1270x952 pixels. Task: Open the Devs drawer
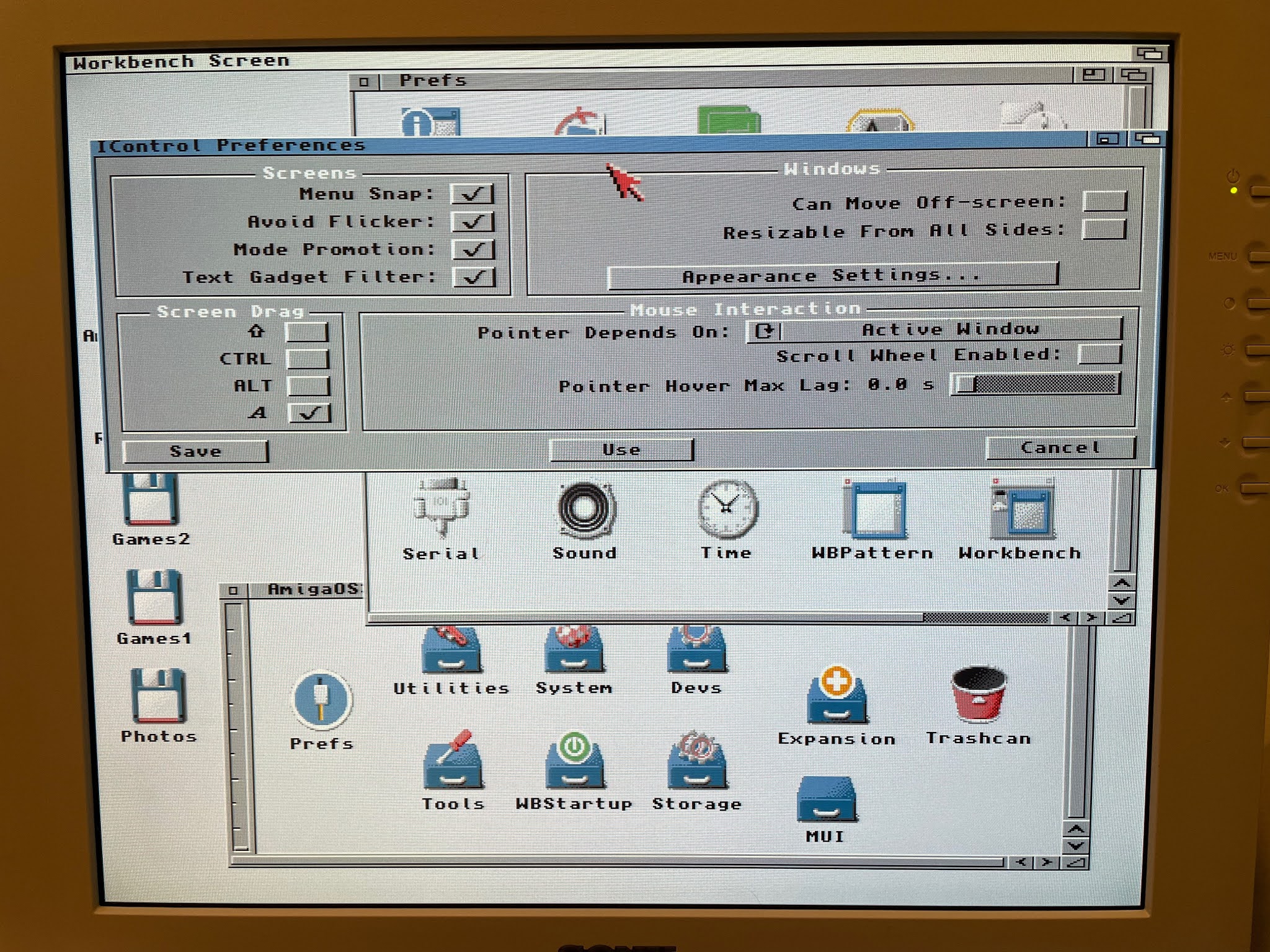697,650
